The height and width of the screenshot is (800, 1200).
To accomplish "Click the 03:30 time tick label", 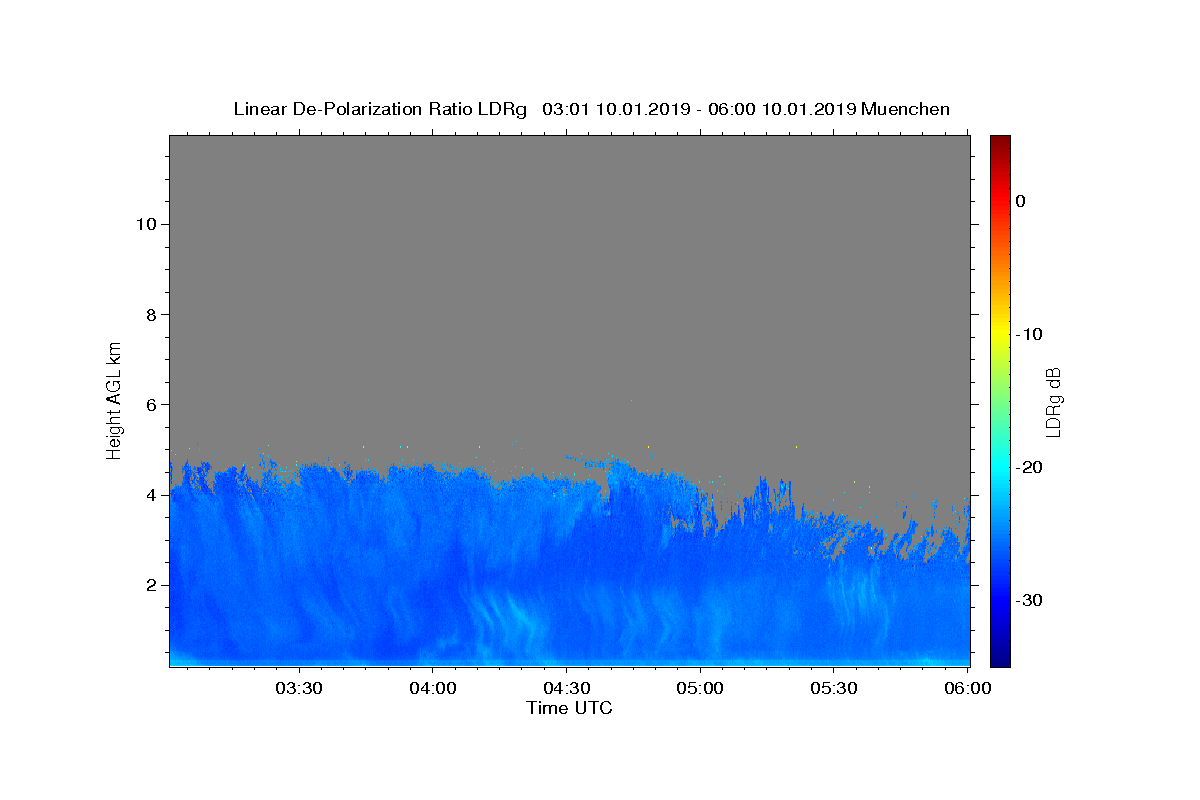I will 299,689.
